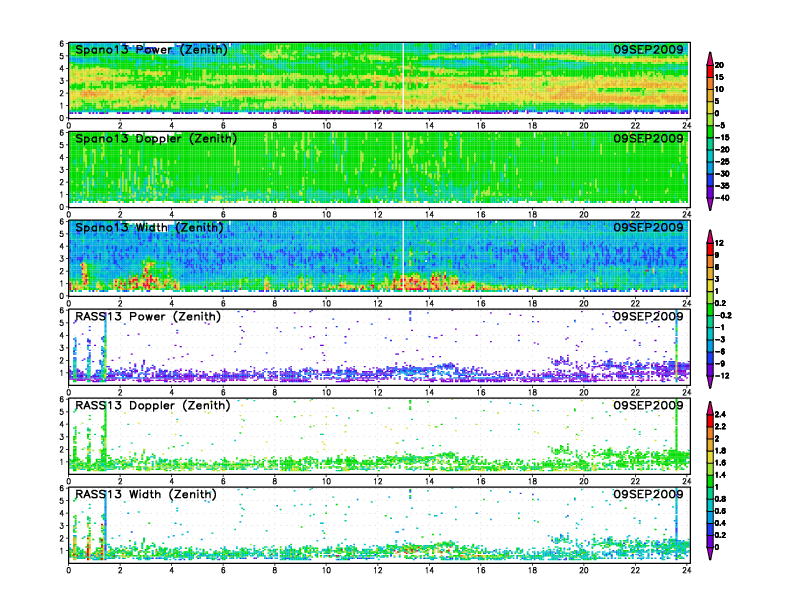
Task: Click the 0.6 label on the bottom colorbar
Action: 720,511
